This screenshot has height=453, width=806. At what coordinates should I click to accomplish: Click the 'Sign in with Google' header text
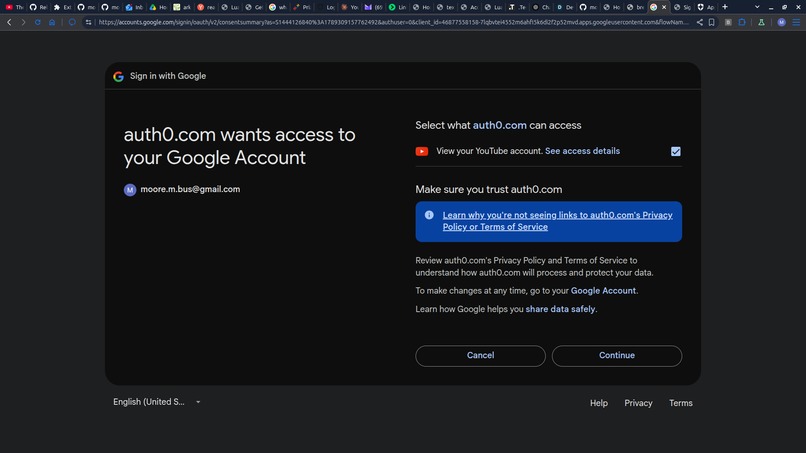tap(168, 76)
